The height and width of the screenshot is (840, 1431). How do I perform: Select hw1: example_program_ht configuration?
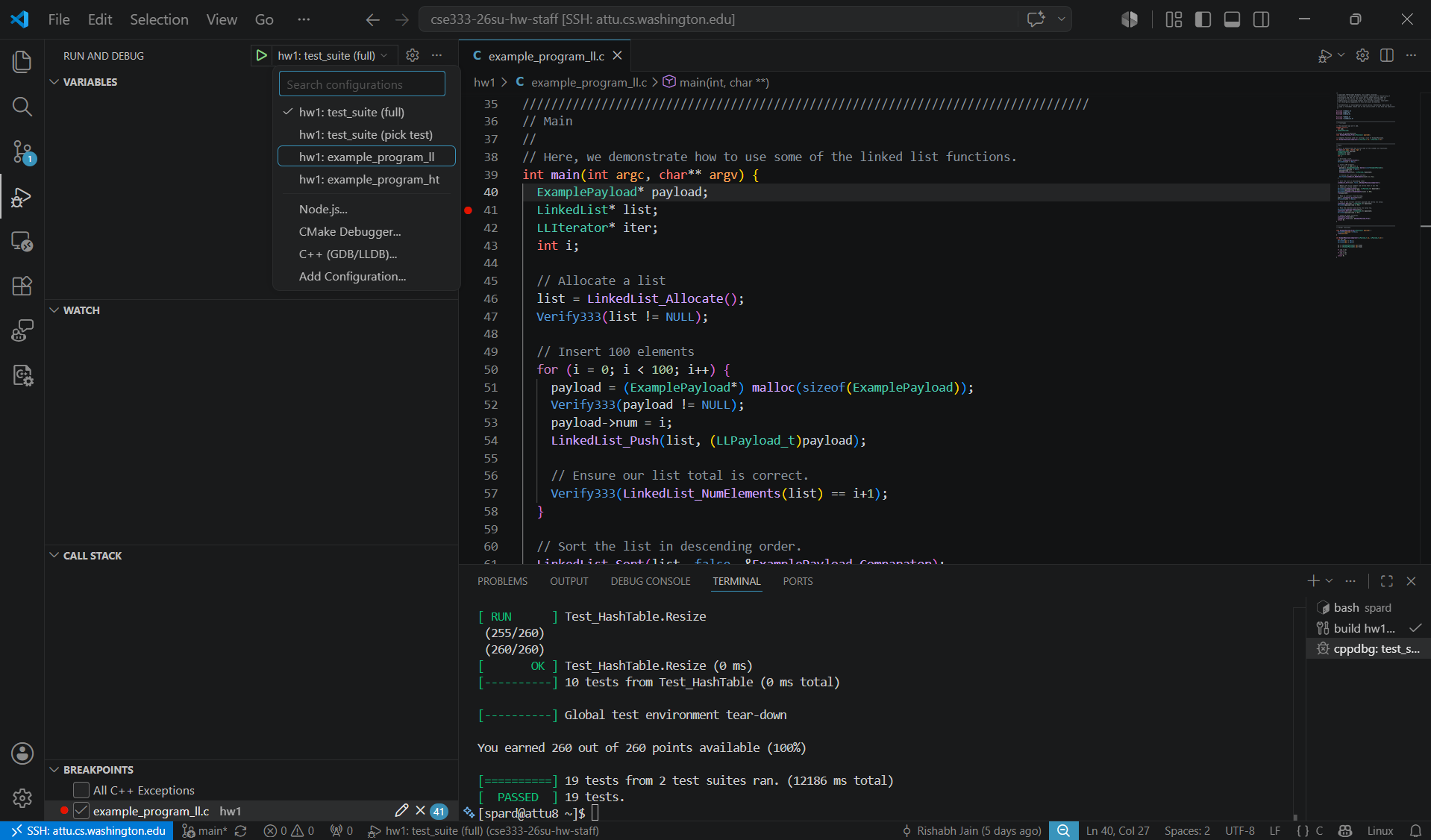pyautogui.click(x=366, y=180)
